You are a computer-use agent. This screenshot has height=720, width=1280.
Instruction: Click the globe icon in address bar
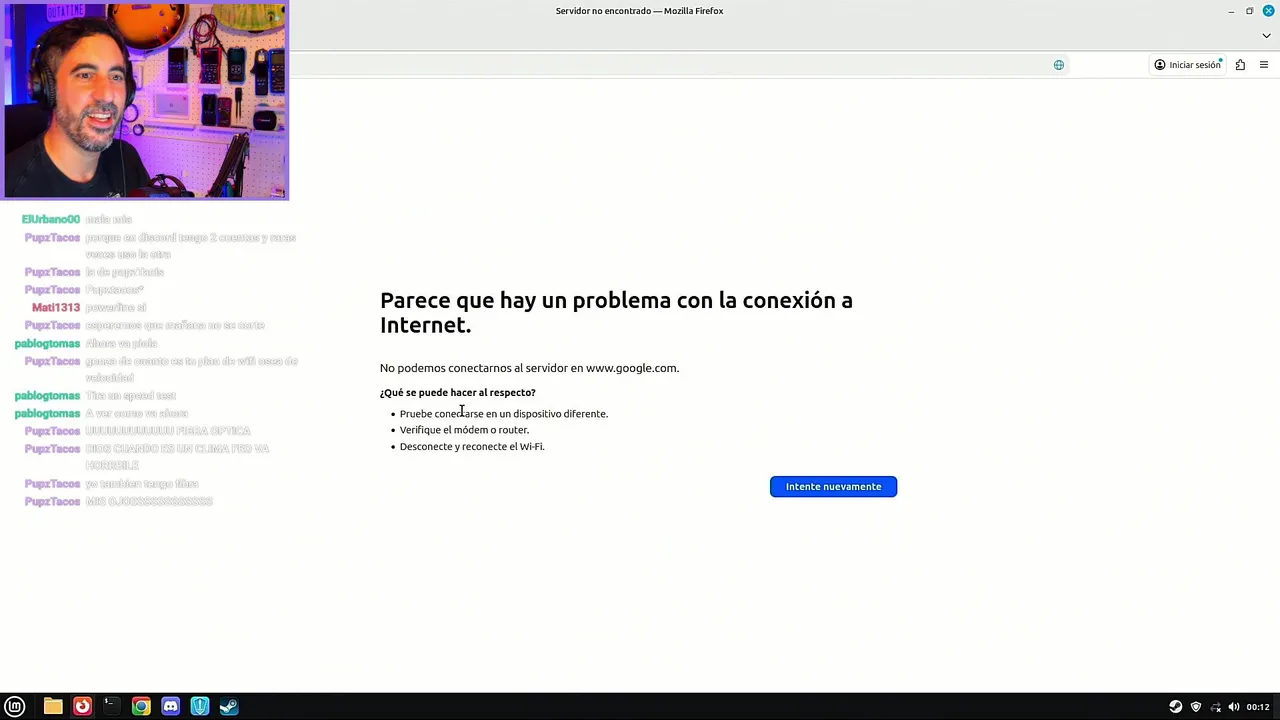pos(1059,65)
